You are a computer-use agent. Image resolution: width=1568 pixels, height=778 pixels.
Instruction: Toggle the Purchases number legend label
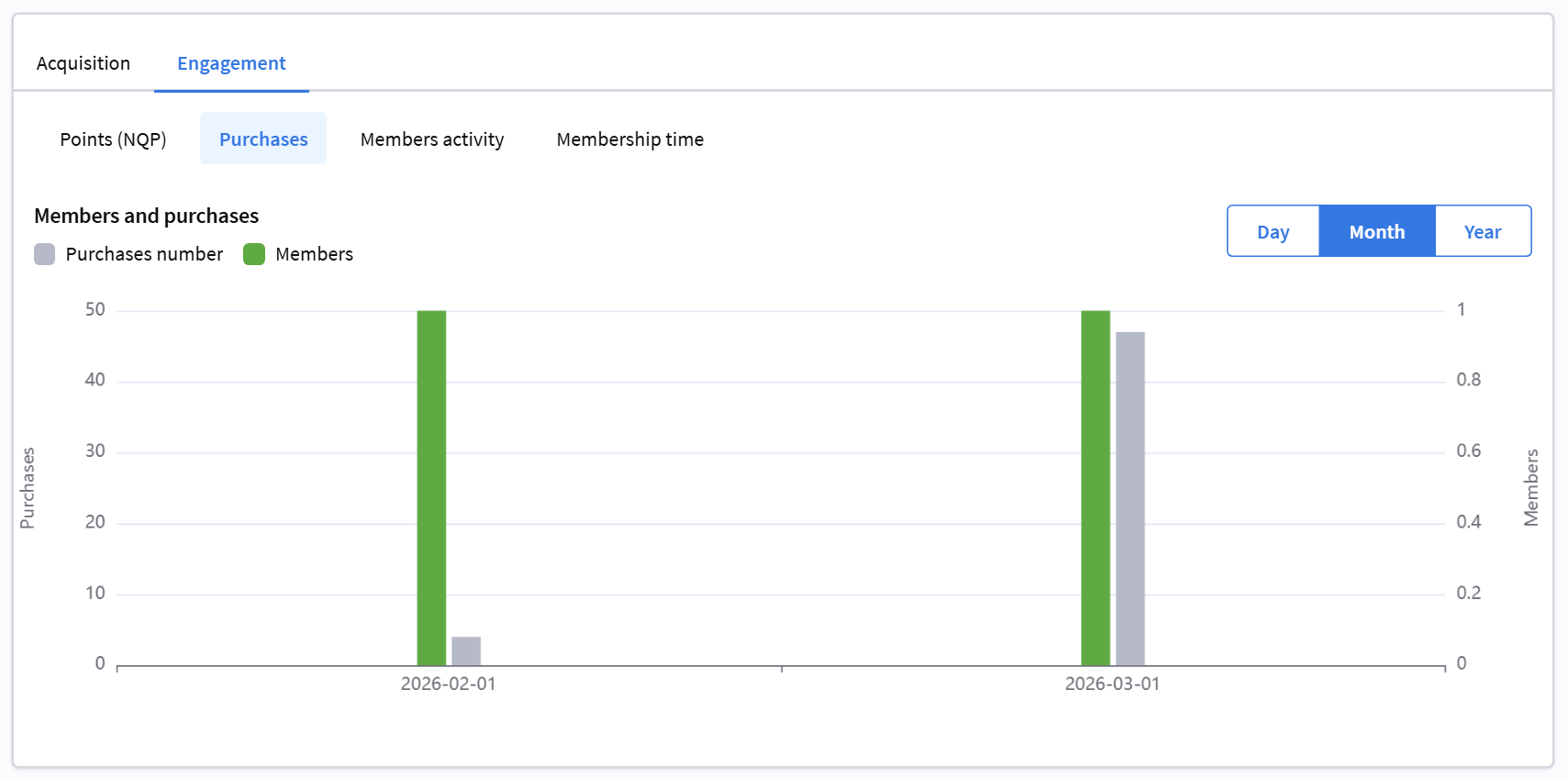pos(144,254)
